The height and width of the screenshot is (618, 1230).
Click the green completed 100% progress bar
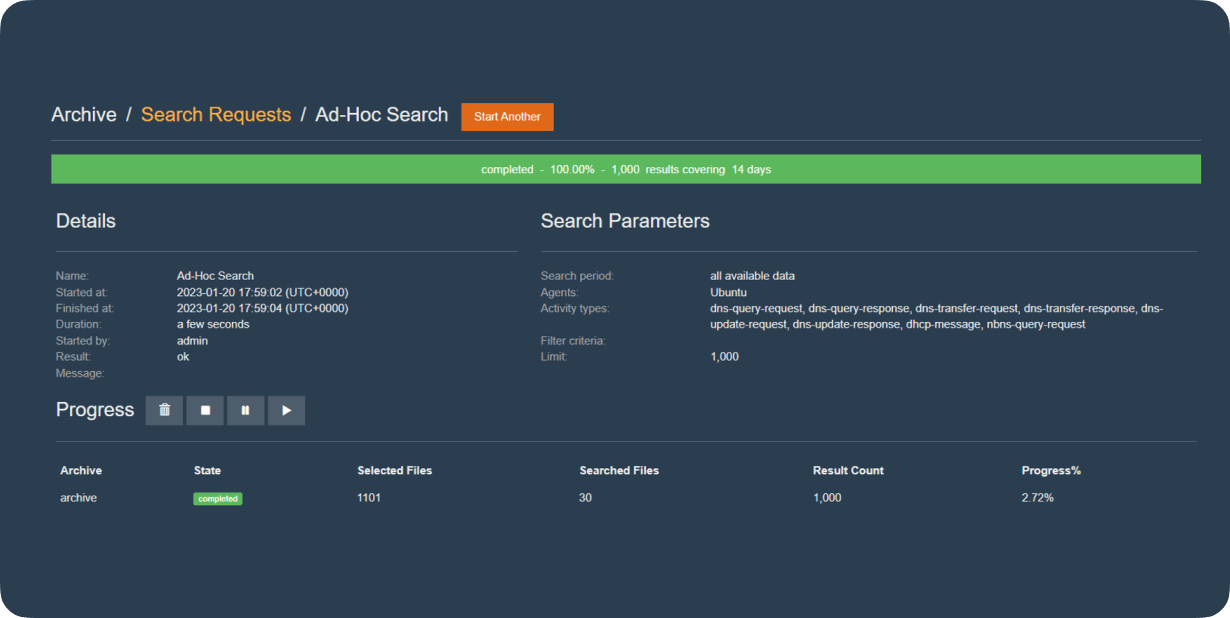pyautogui.click(x=626, y=169)
